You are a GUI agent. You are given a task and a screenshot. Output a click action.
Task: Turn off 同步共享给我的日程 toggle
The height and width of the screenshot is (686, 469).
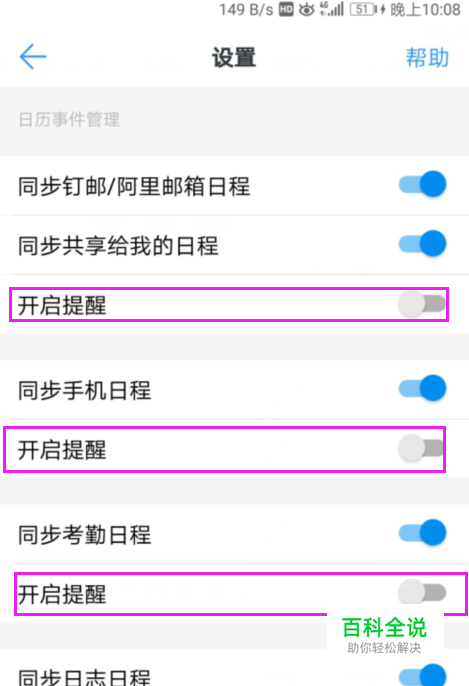[422, 243]
